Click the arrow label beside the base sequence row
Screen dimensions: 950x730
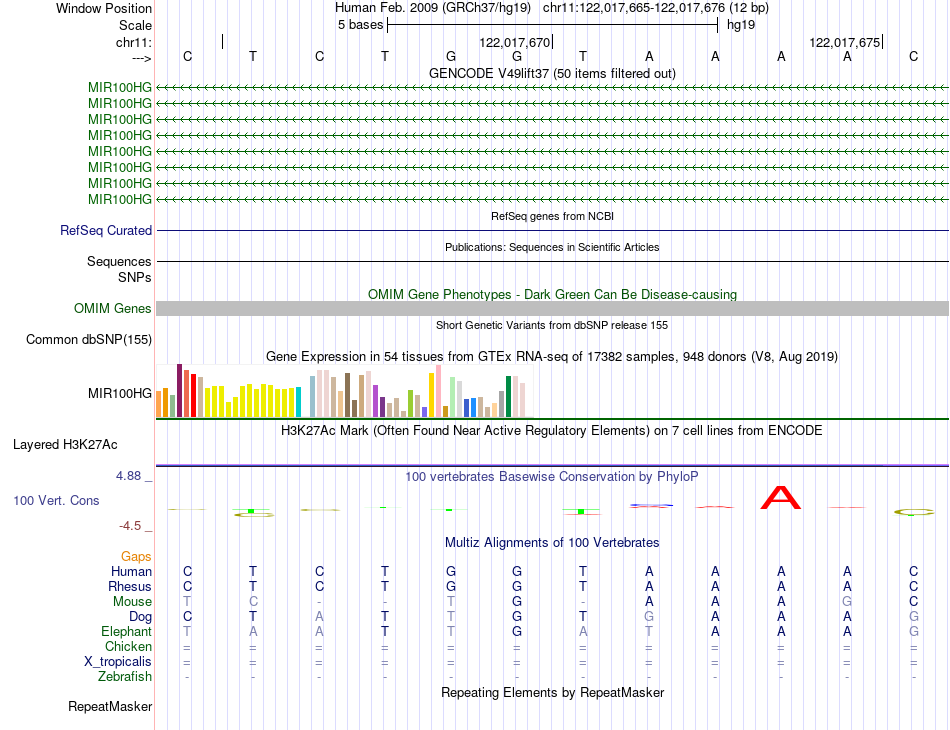142,58
